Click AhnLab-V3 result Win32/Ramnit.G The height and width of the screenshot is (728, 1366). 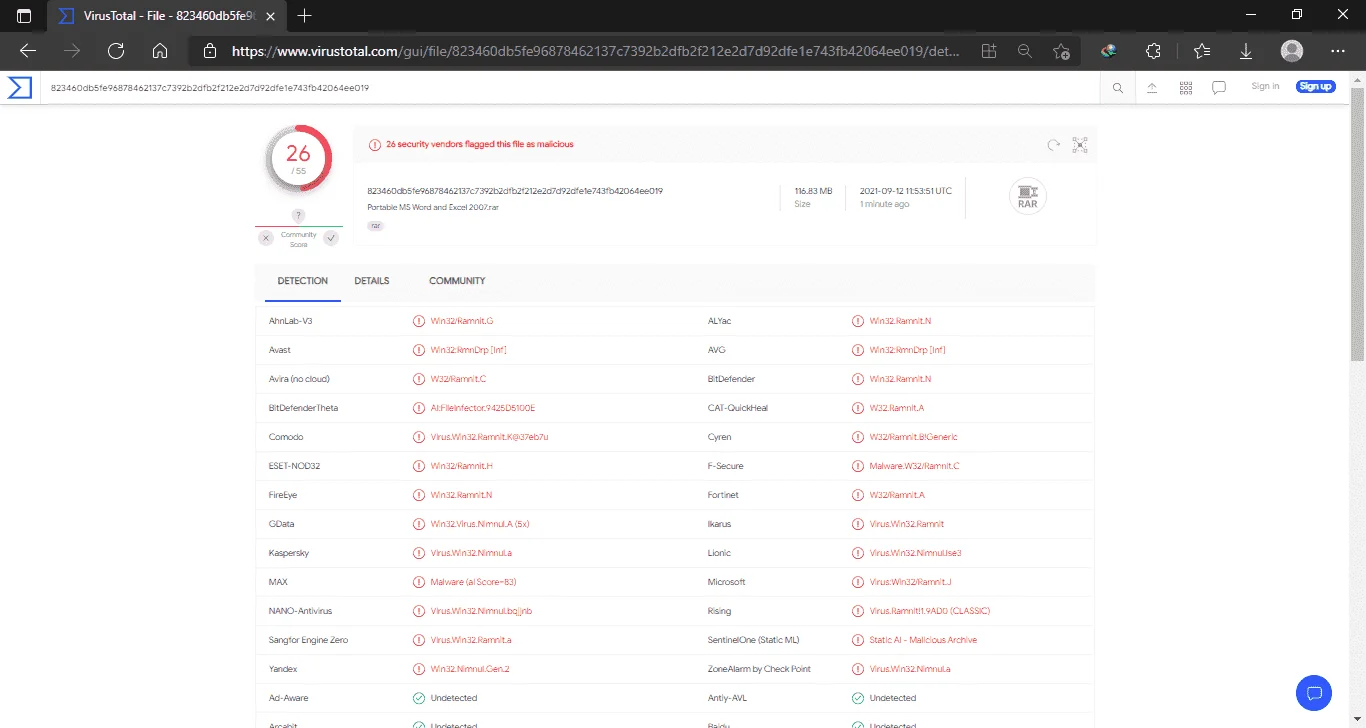coord(461,321)
